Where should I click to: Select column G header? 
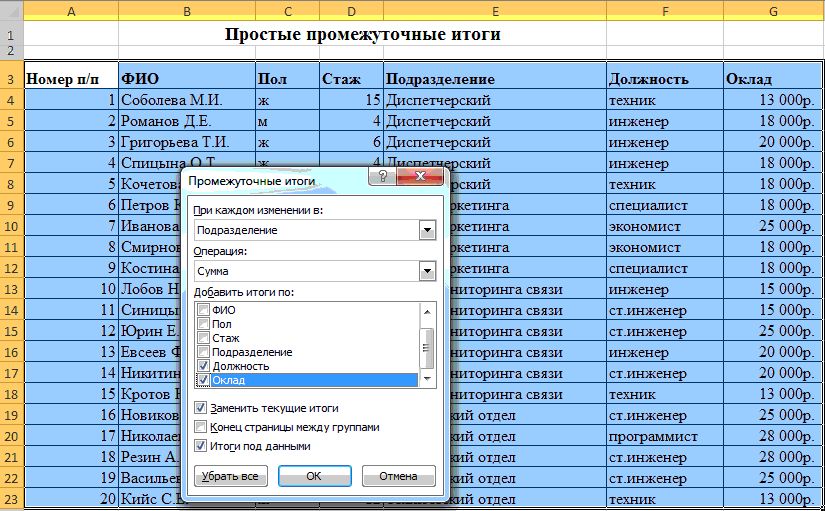(772, 11)
